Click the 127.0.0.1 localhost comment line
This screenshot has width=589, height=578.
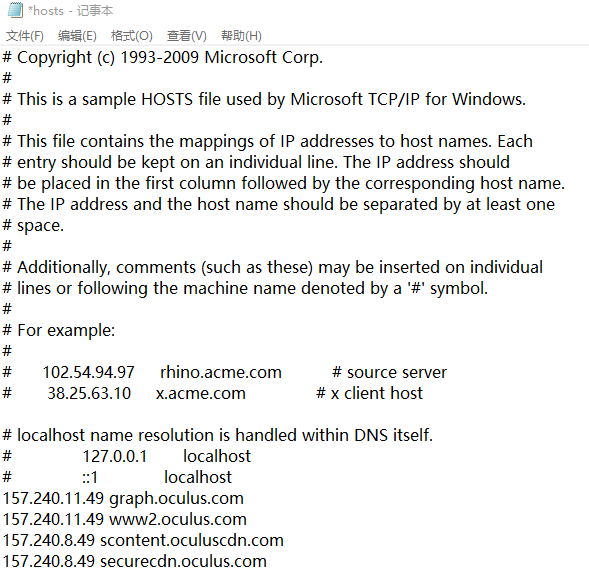pyautogui.click(x=127, y=456)
